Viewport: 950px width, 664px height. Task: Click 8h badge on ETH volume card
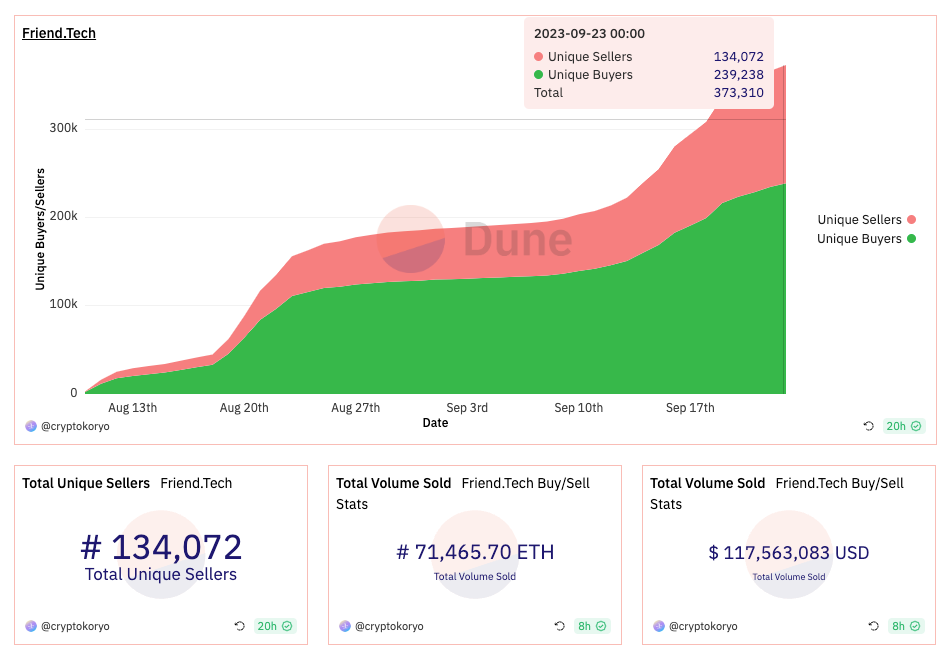point(591,626)
